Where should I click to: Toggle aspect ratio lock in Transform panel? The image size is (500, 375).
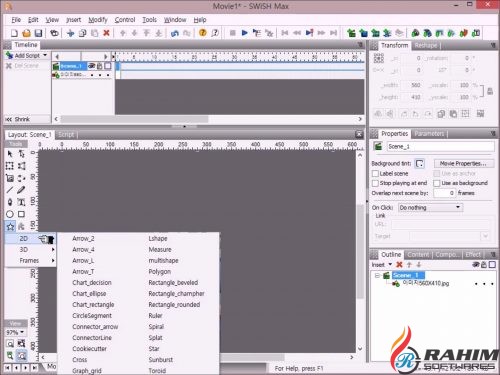[x=490, y=91]
